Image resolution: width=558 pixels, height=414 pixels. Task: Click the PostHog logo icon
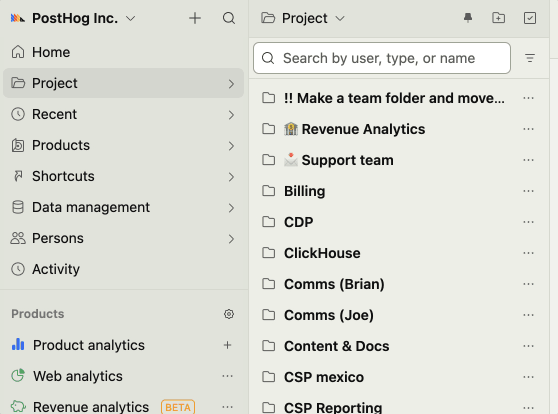(x=17, y=18)
